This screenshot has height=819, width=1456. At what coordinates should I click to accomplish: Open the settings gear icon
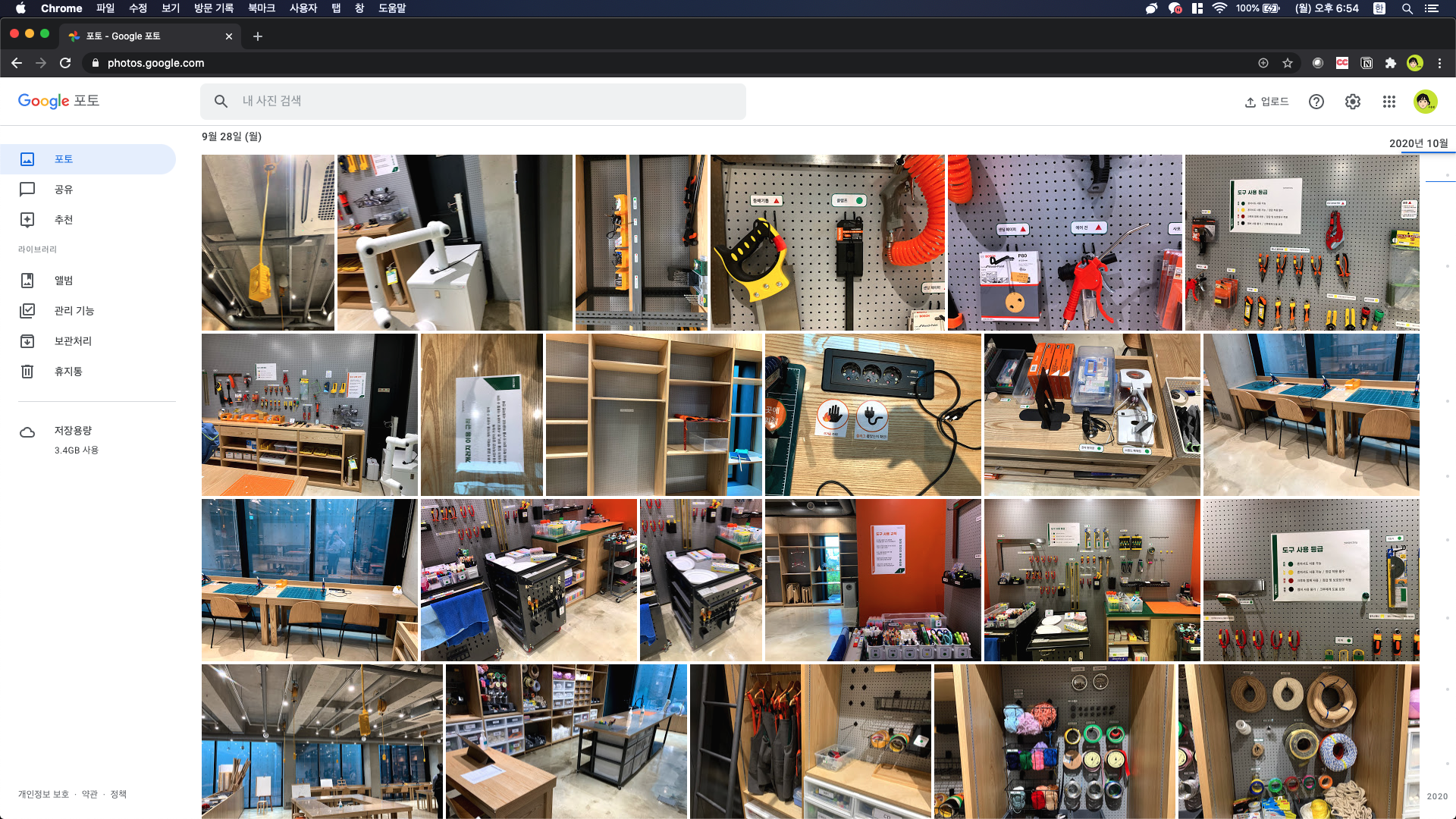(x=1352, y=102)
